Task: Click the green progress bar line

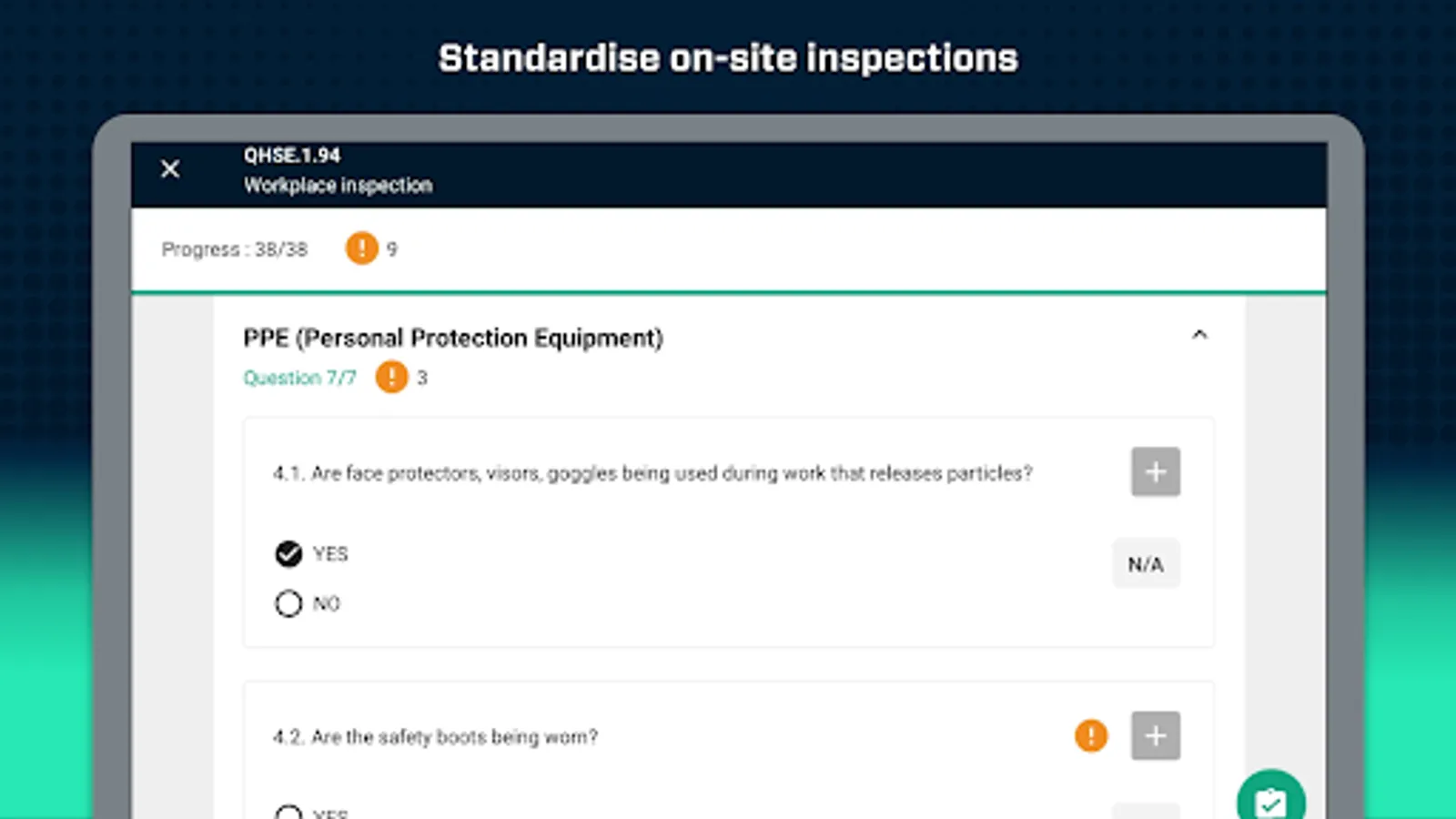Action: point(728,292)
